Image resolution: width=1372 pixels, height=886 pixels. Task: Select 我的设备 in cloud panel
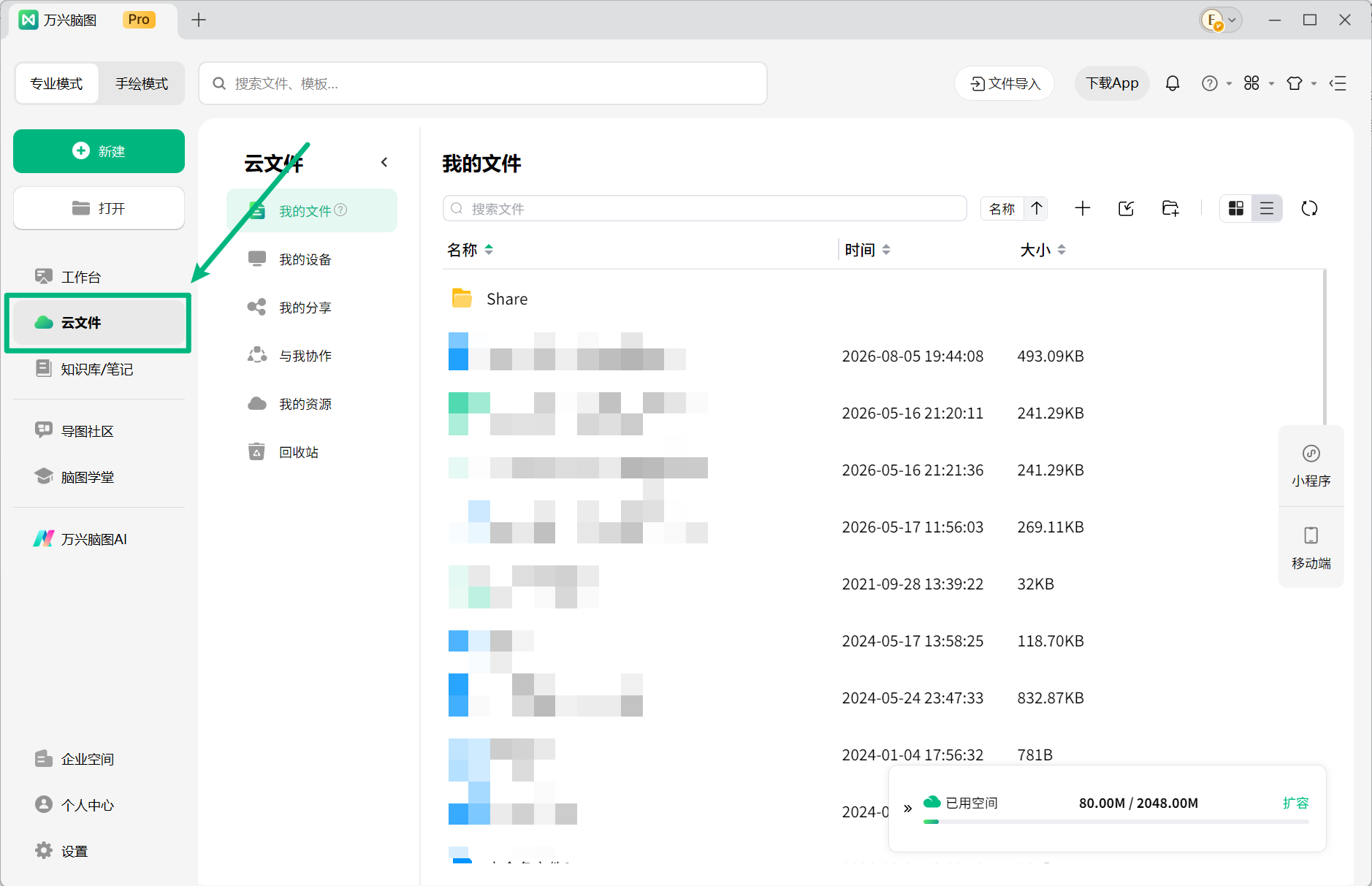[312, 259]
